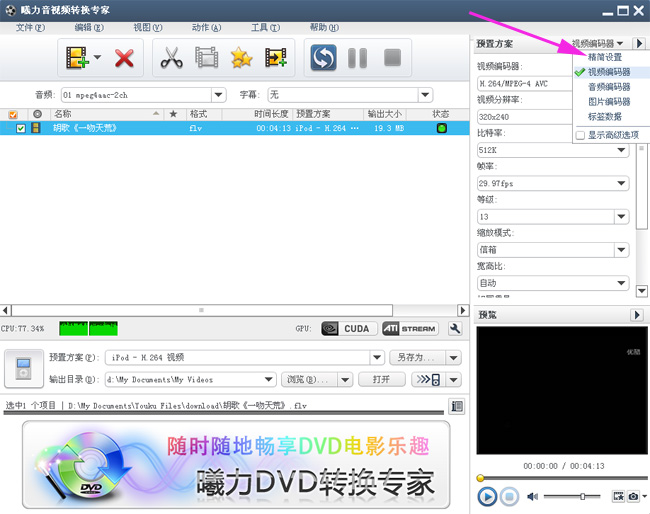
Task: Stop the preview playback
Action: click(509, 496)
